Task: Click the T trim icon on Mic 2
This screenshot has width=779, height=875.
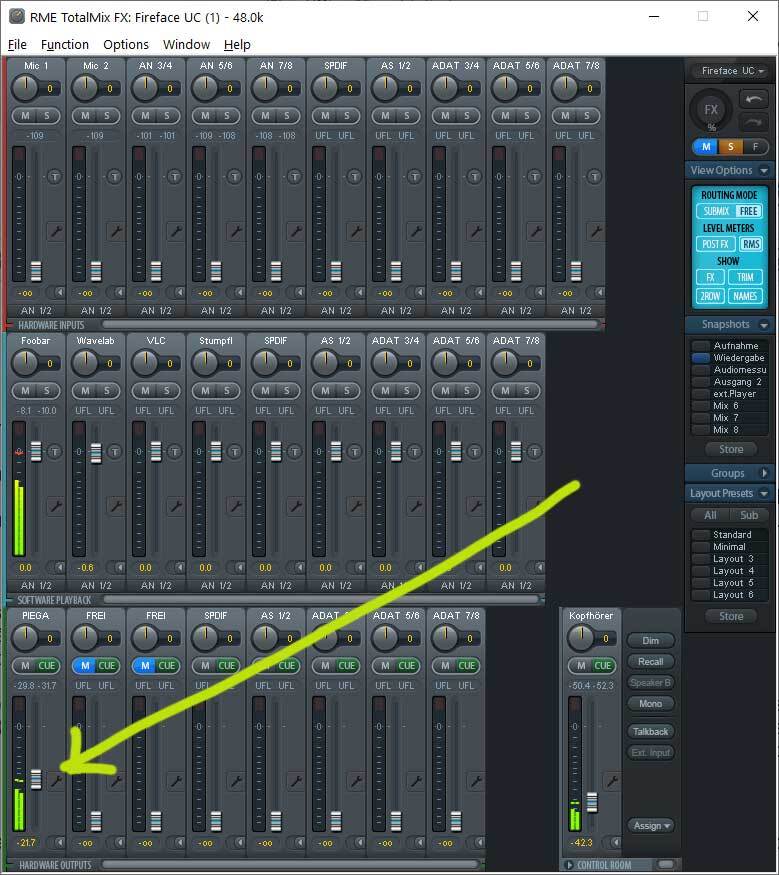Action: pyautogui.click(x=113, y=176)
